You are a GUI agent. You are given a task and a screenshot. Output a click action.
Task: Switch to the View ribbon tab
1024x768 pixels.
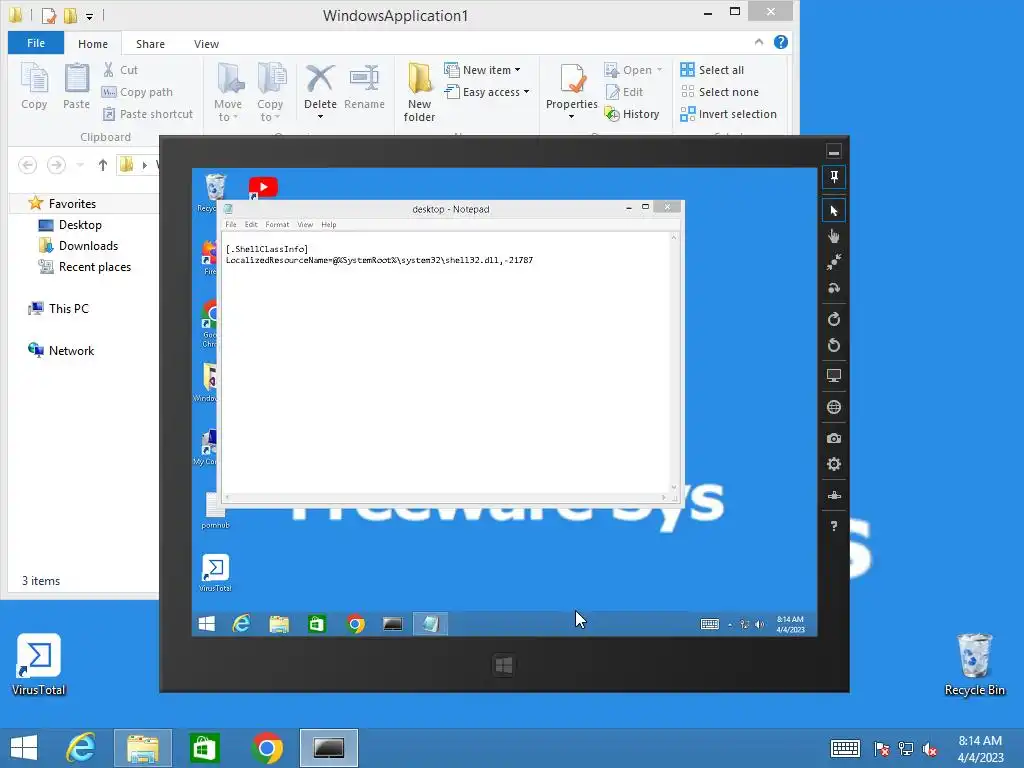click(206, 44)
